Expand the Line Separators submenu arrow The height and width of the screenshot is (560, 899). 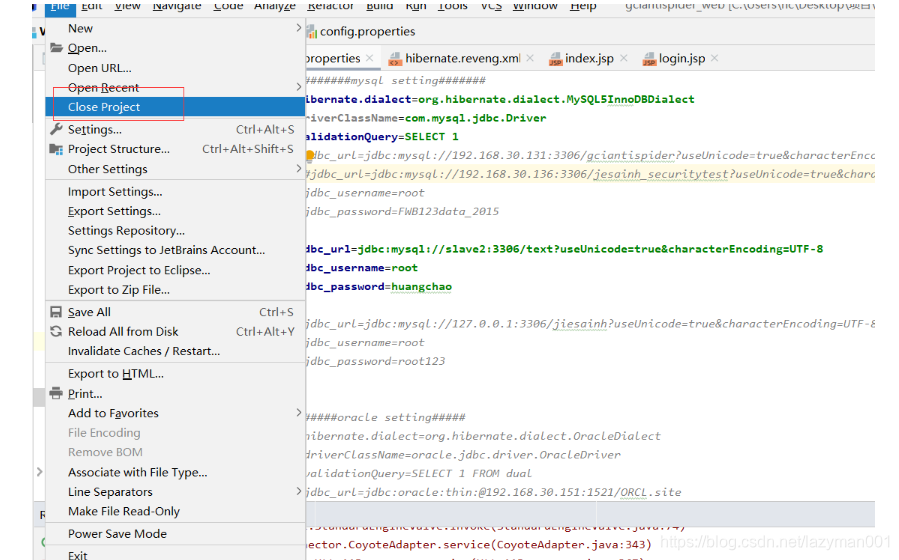tap(299, 491)
